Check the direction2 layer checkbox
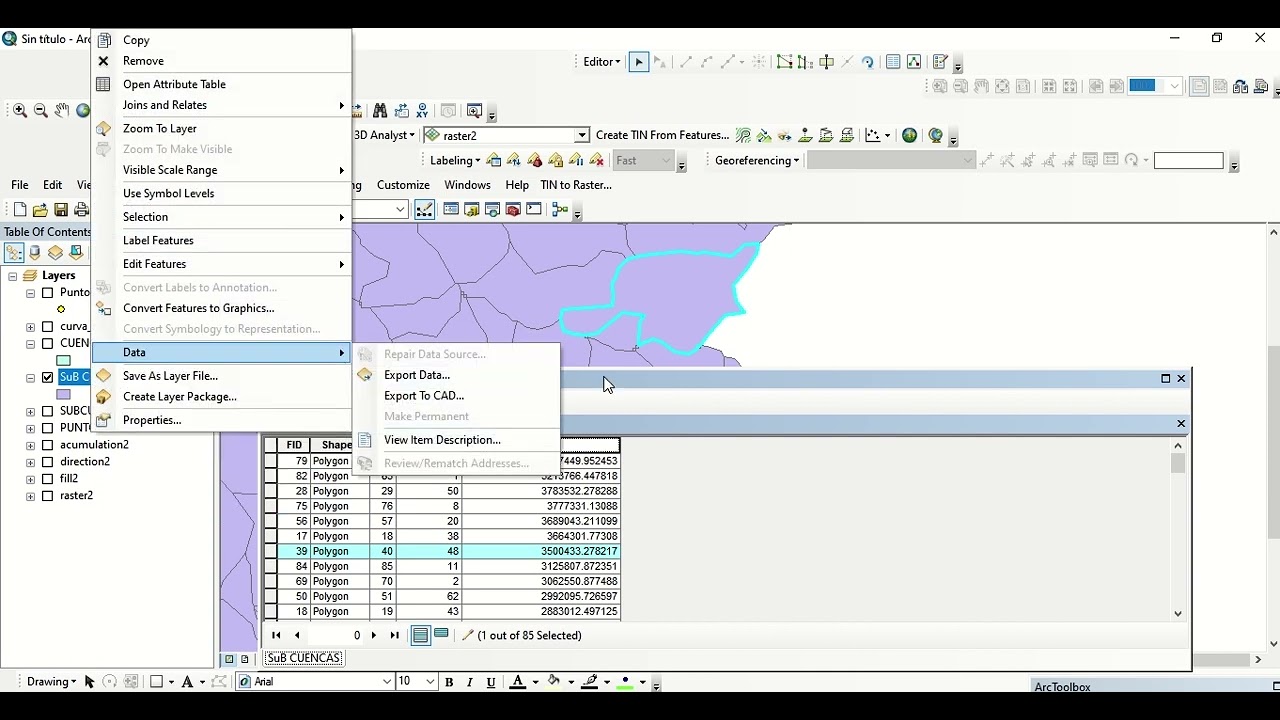 click(47, 462)
